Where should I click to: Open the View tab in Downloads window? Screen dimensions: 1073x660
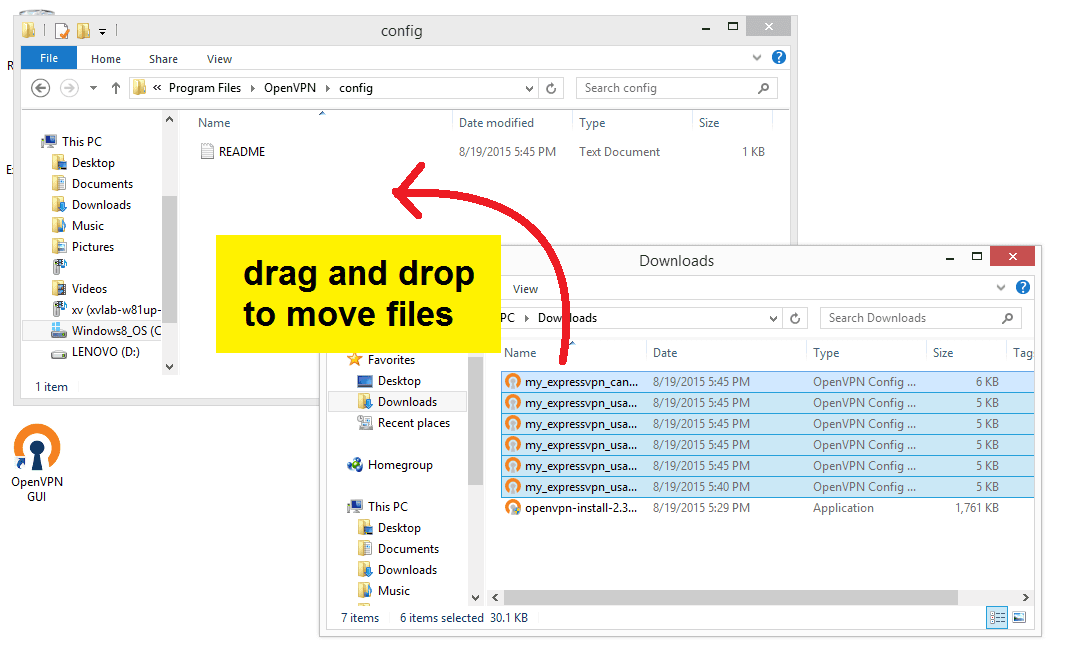[x=526, y=289]
